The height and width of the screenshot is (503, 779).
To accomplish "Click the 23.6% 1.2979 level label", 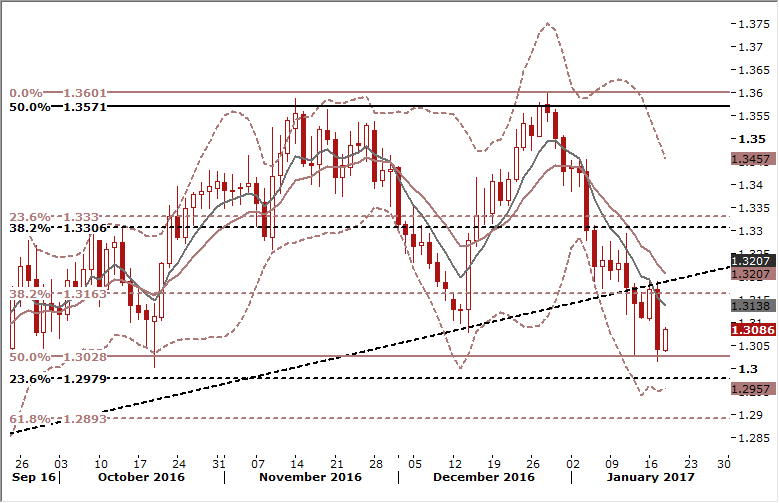I will coord(58,379).
